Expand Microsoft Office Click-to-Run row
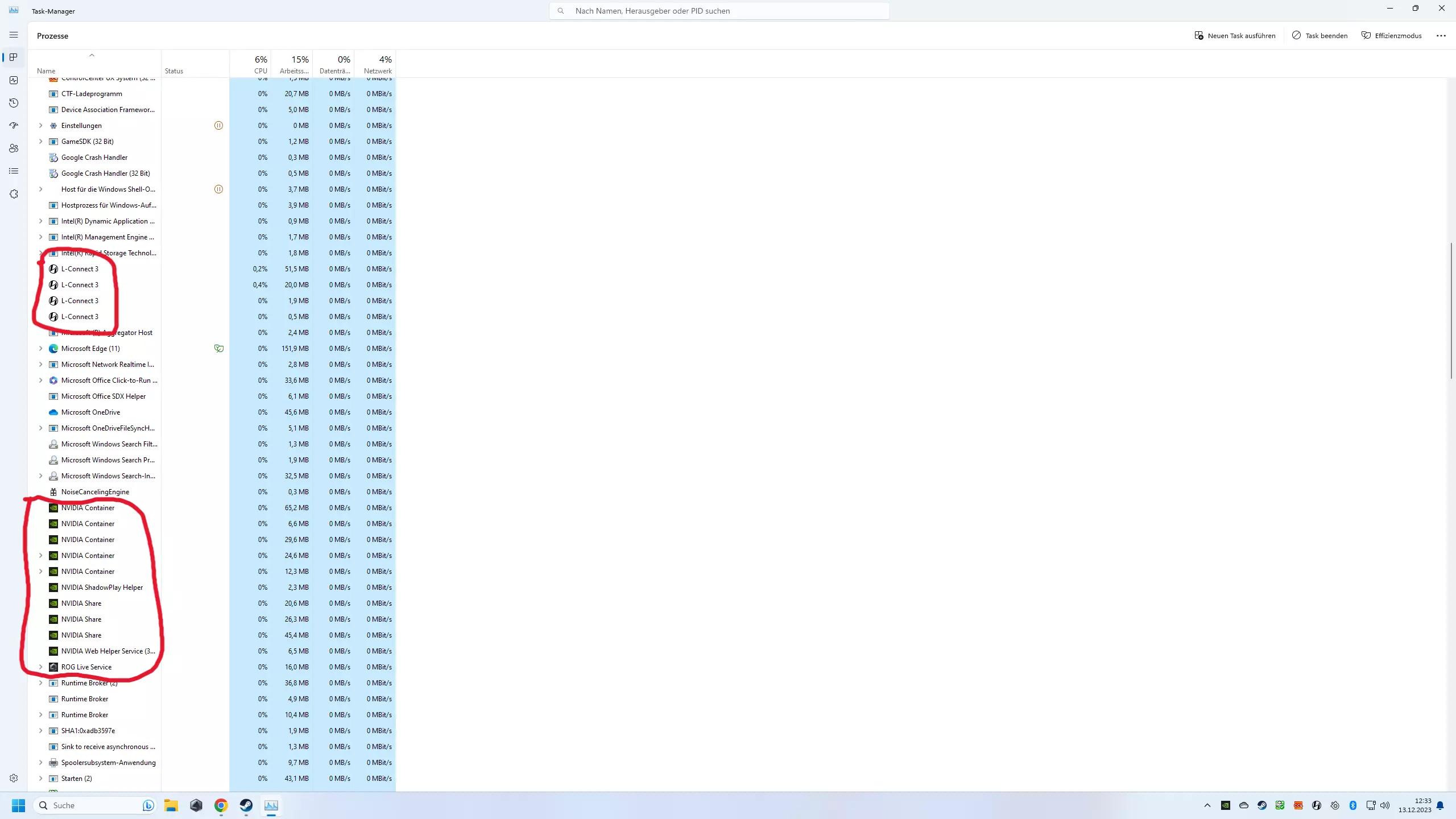Viewport: 1456px width, 819px height. (x=40, y=380)
